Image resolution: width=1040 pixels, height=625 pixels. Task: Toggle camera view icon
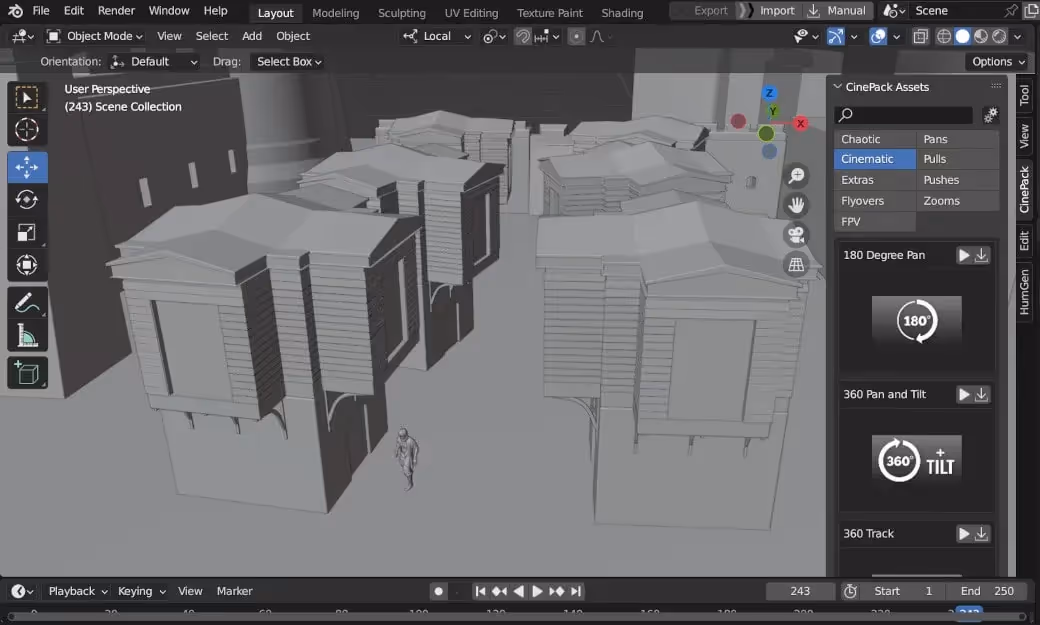tap(796, 235)
